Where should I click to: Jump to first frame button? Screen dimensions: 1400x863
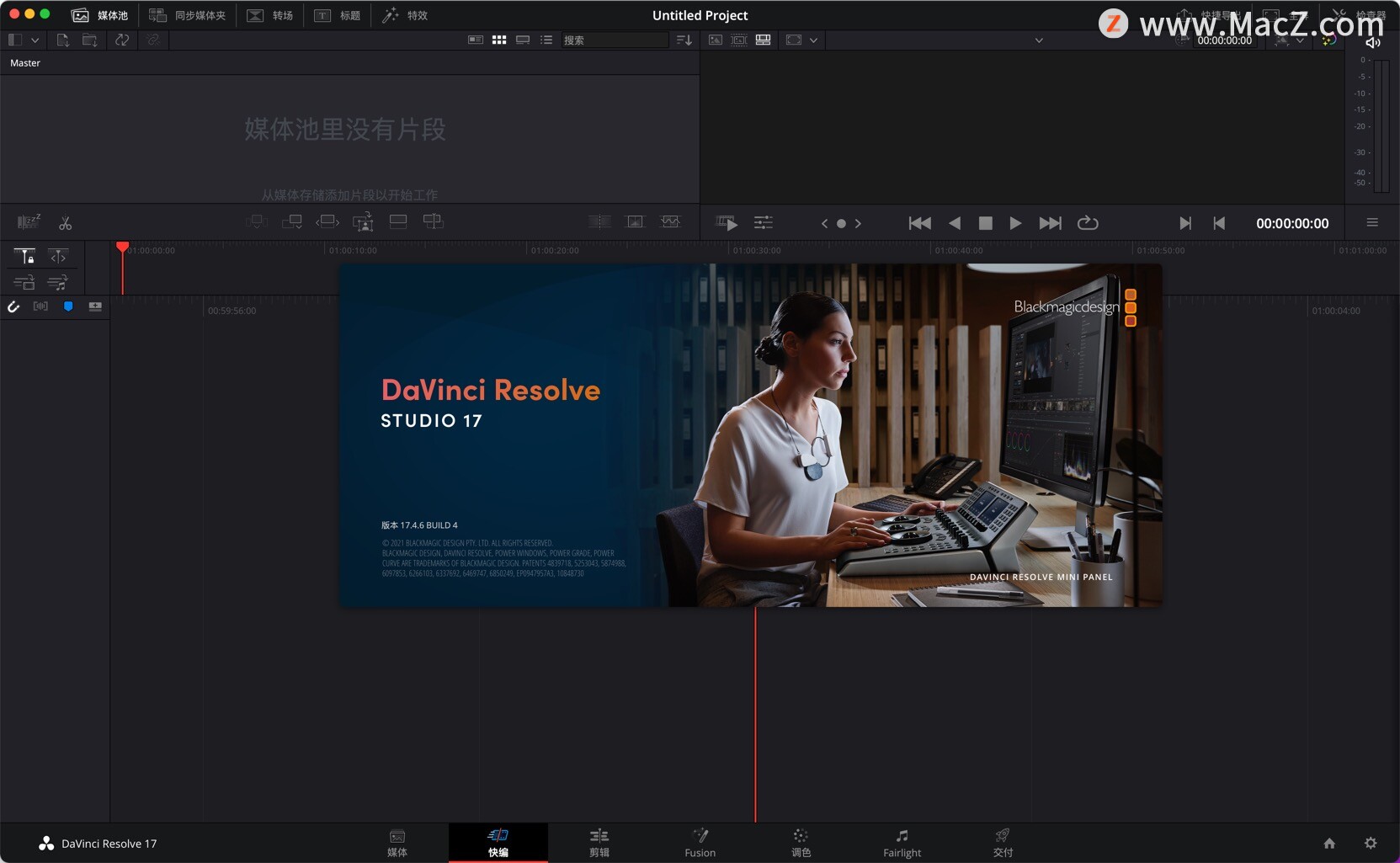click(x=919, y=223)
